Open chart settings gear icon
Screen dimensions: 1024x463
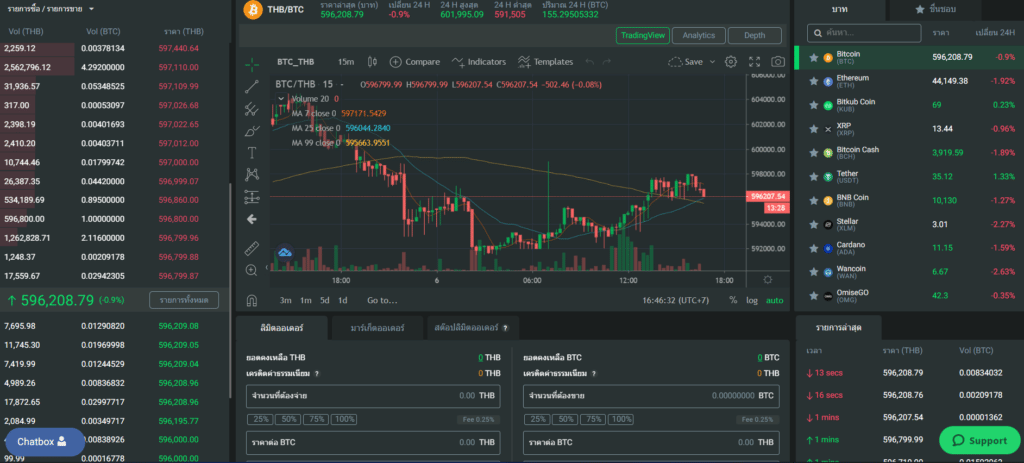tap(731, 62)
